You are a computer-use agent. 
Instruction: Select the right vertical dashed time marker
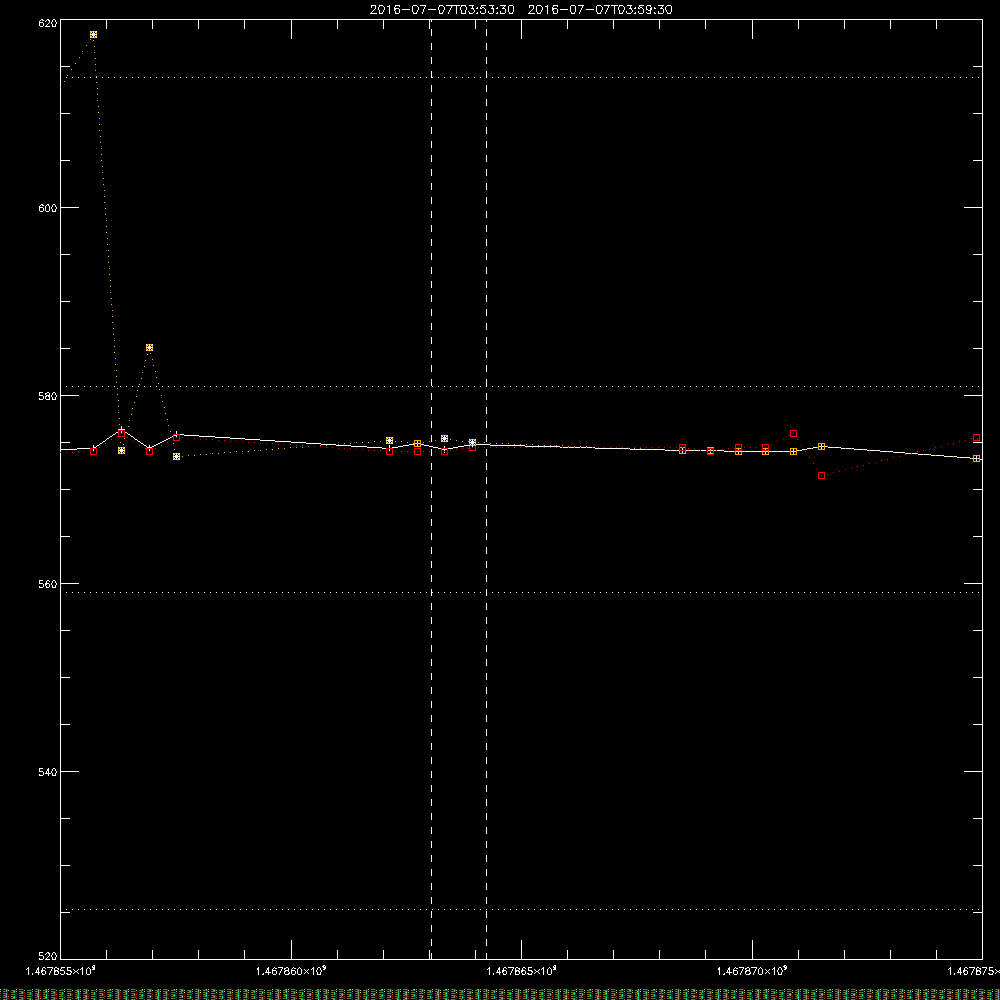coord(487,488)
